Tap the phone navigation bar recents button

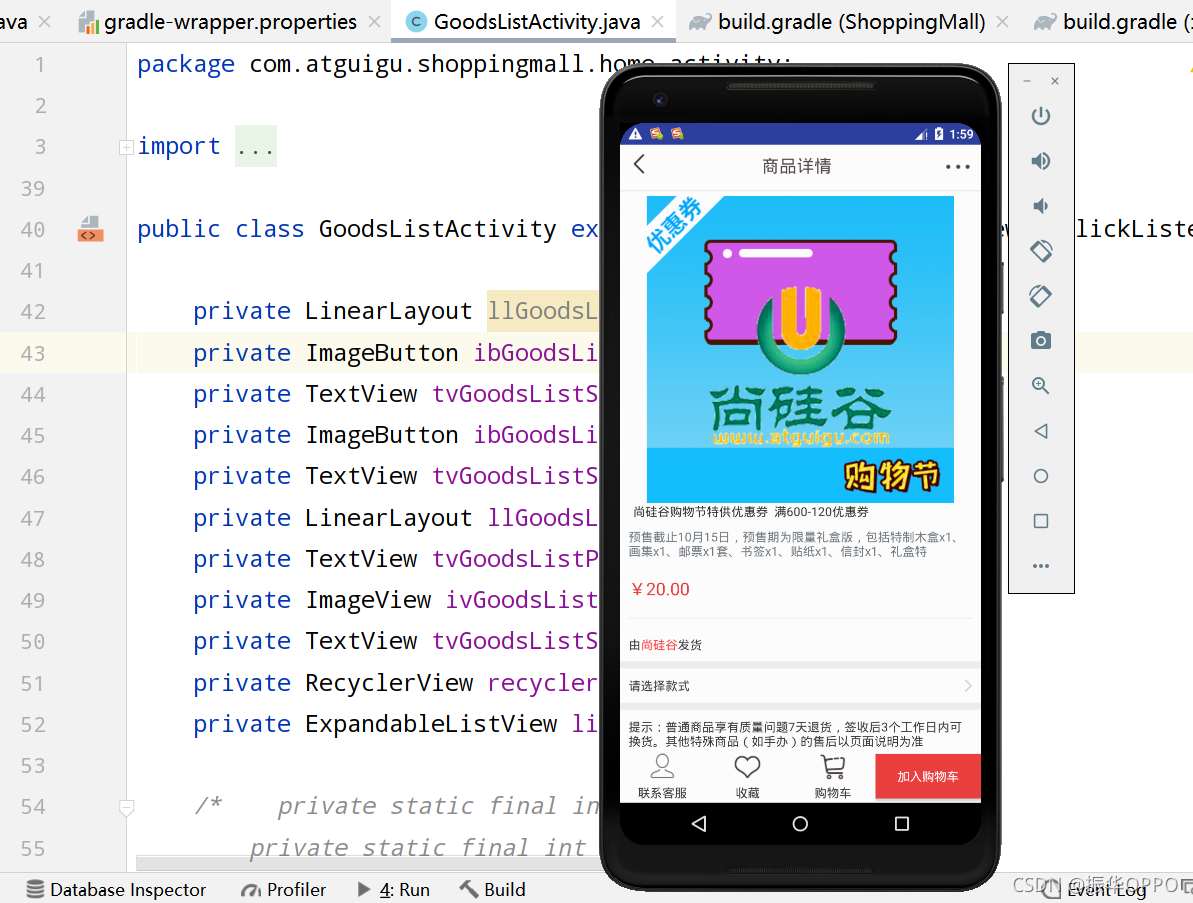[x=902, y=824]
